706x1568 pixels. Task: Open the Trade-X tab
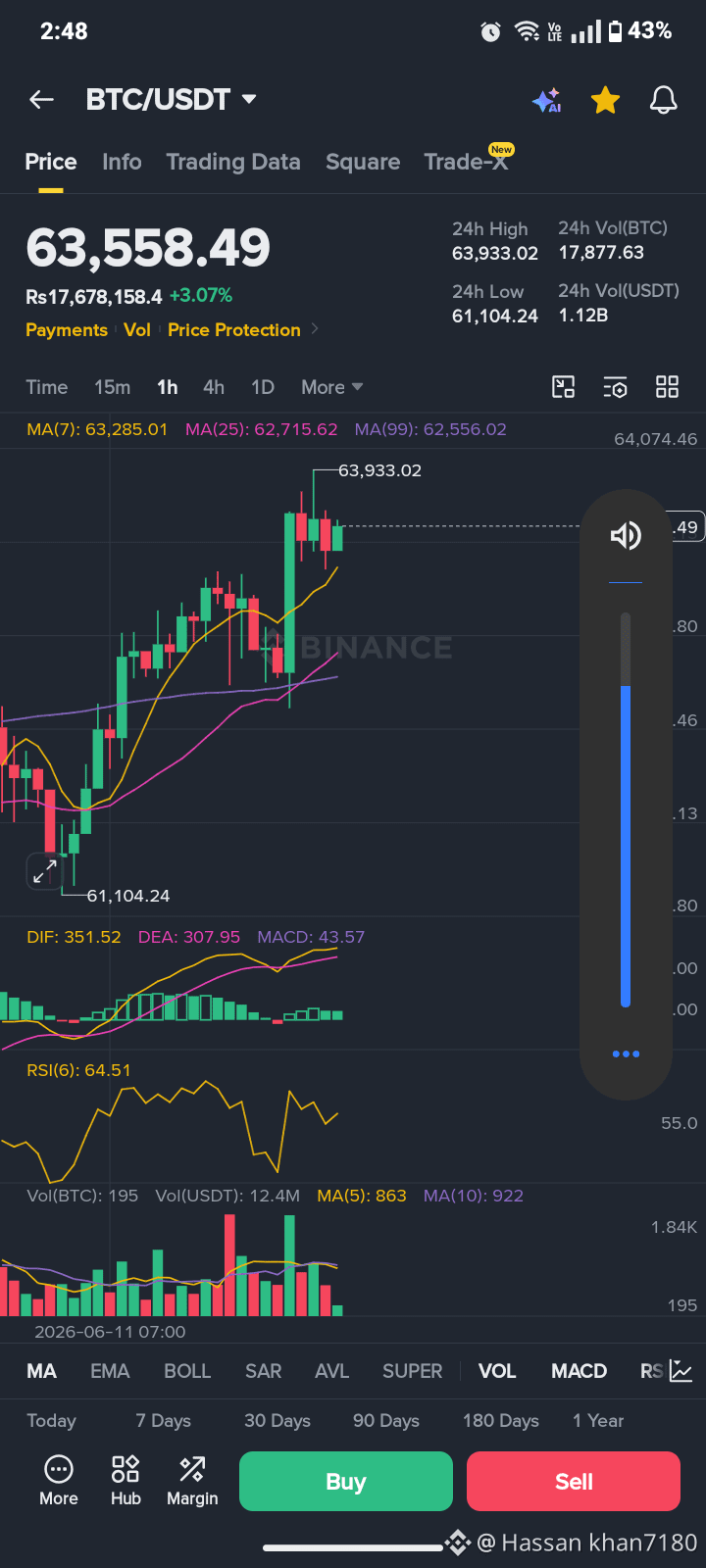tap(467, 162)
